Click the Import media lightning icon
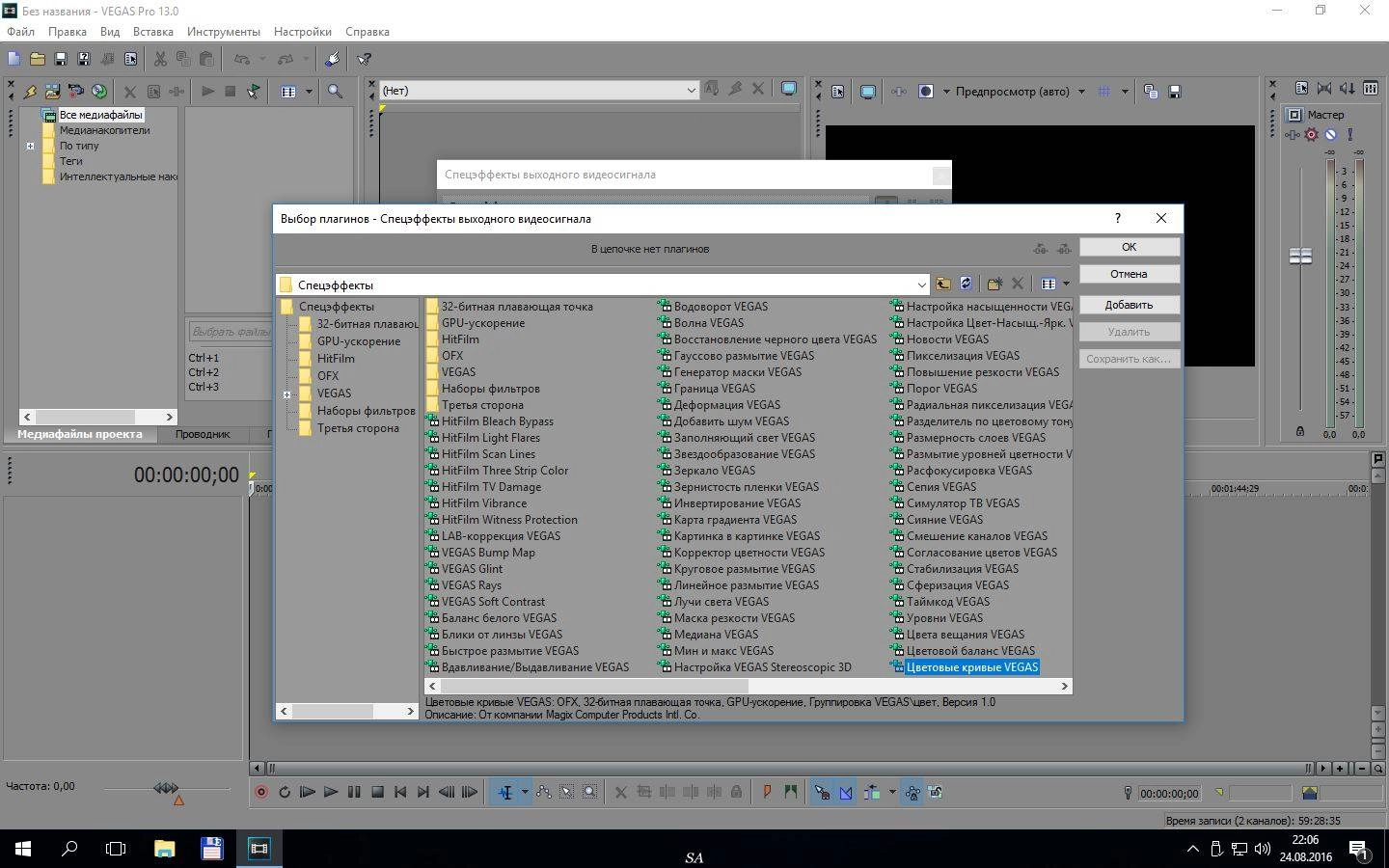 point(30,92)
